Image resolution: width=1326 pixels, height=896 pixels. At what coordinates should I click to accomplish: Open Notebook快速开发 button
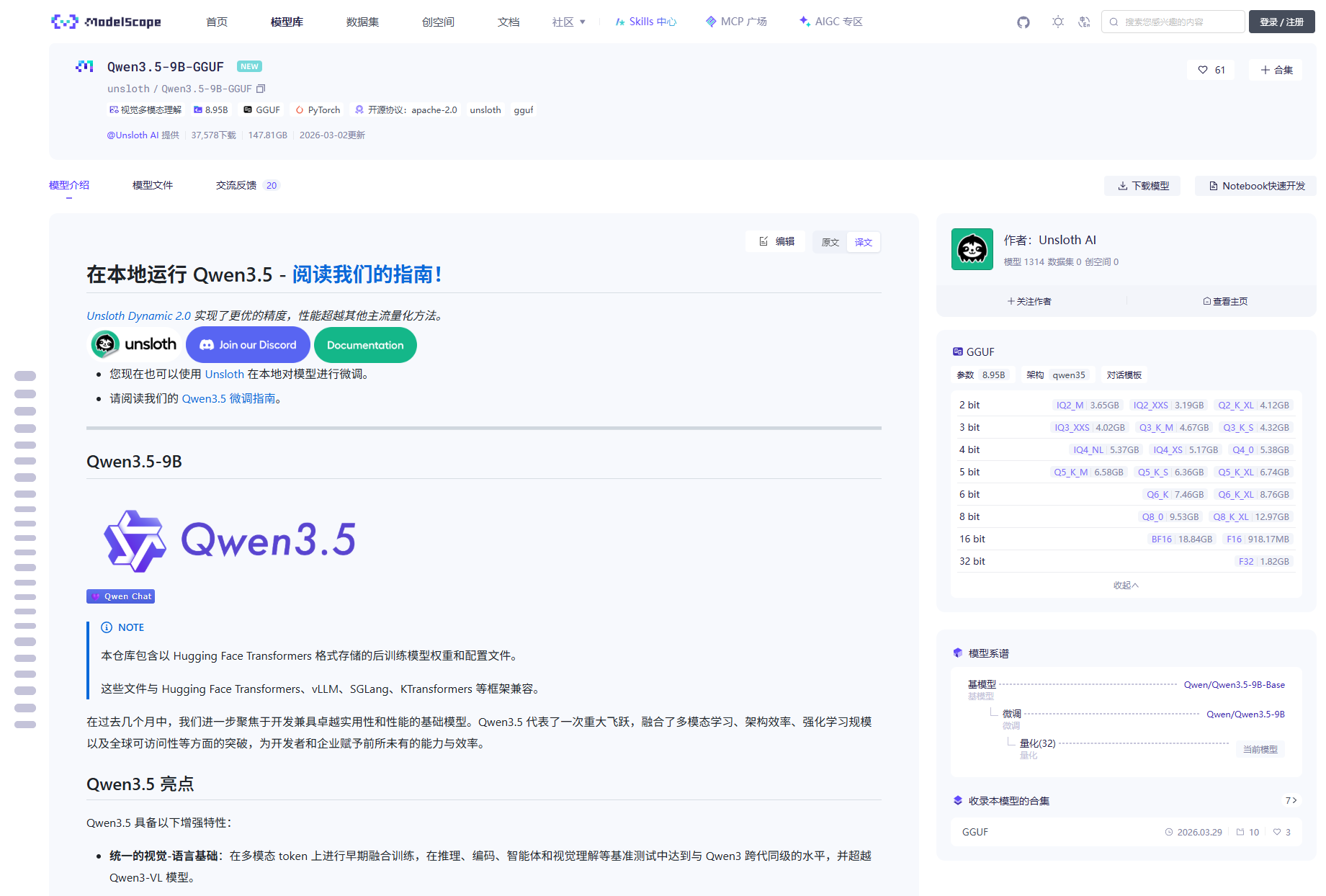point(1256,186)
